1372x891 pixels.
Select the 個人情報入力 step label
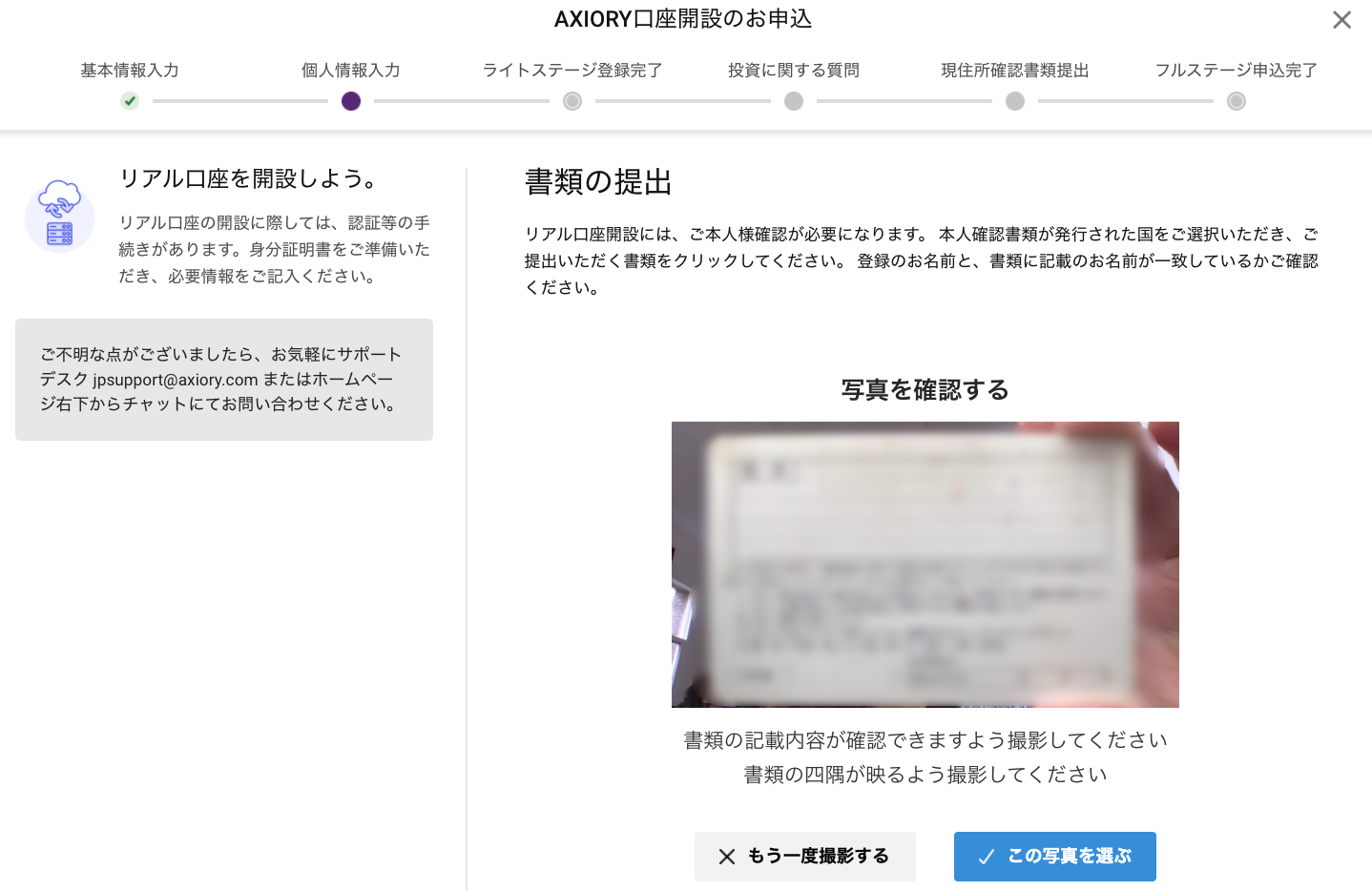(x=351, y=71)
